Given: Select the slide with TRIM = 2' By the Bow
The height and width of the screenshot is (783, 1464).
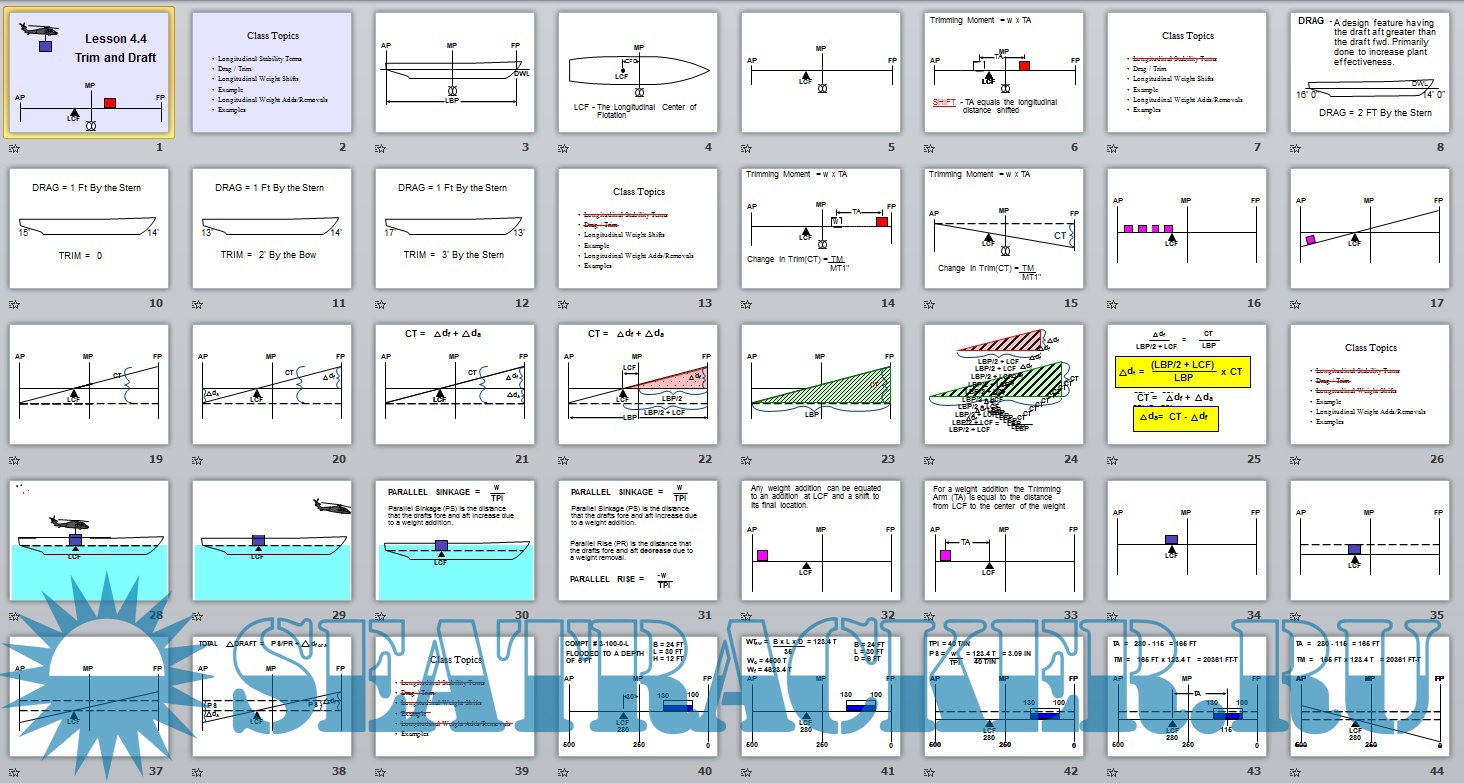Looking at the screenshot, I should point(271,228).
